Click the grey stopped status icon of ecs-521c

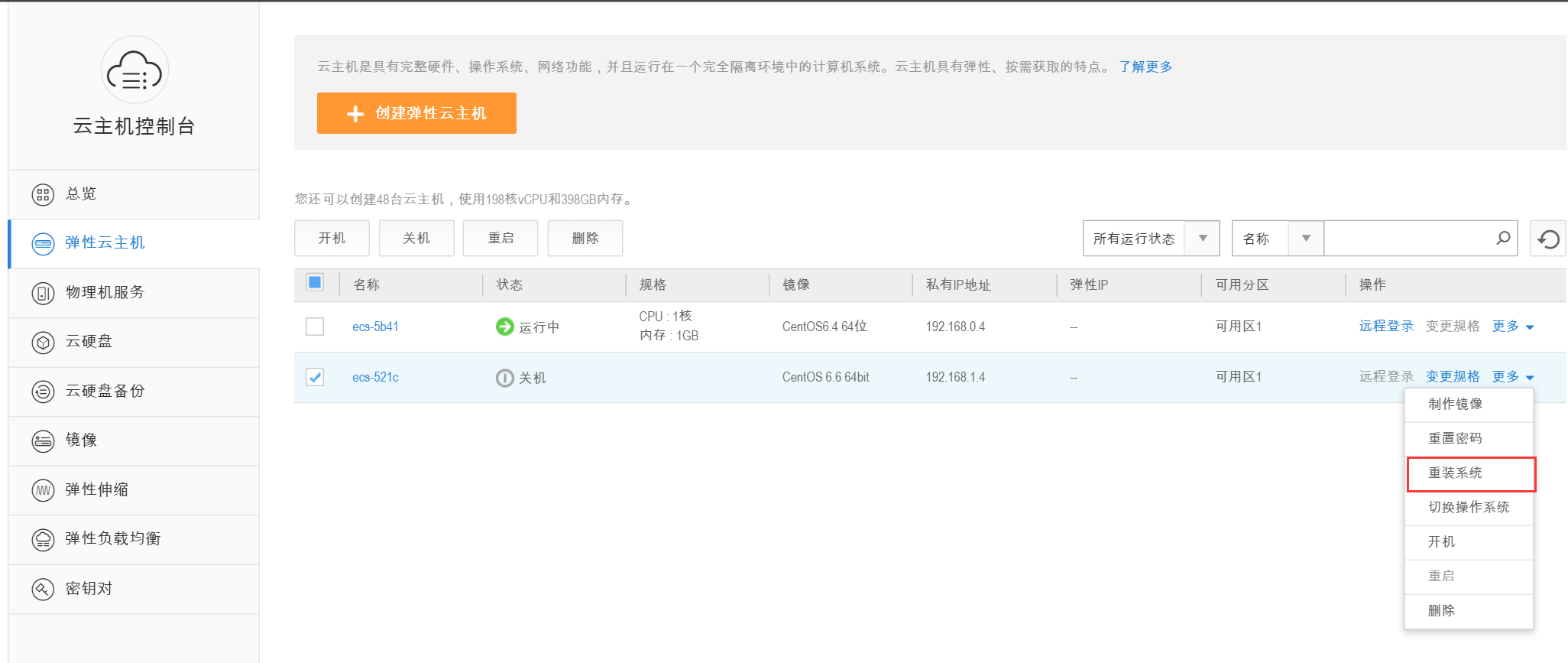[504, 378]
